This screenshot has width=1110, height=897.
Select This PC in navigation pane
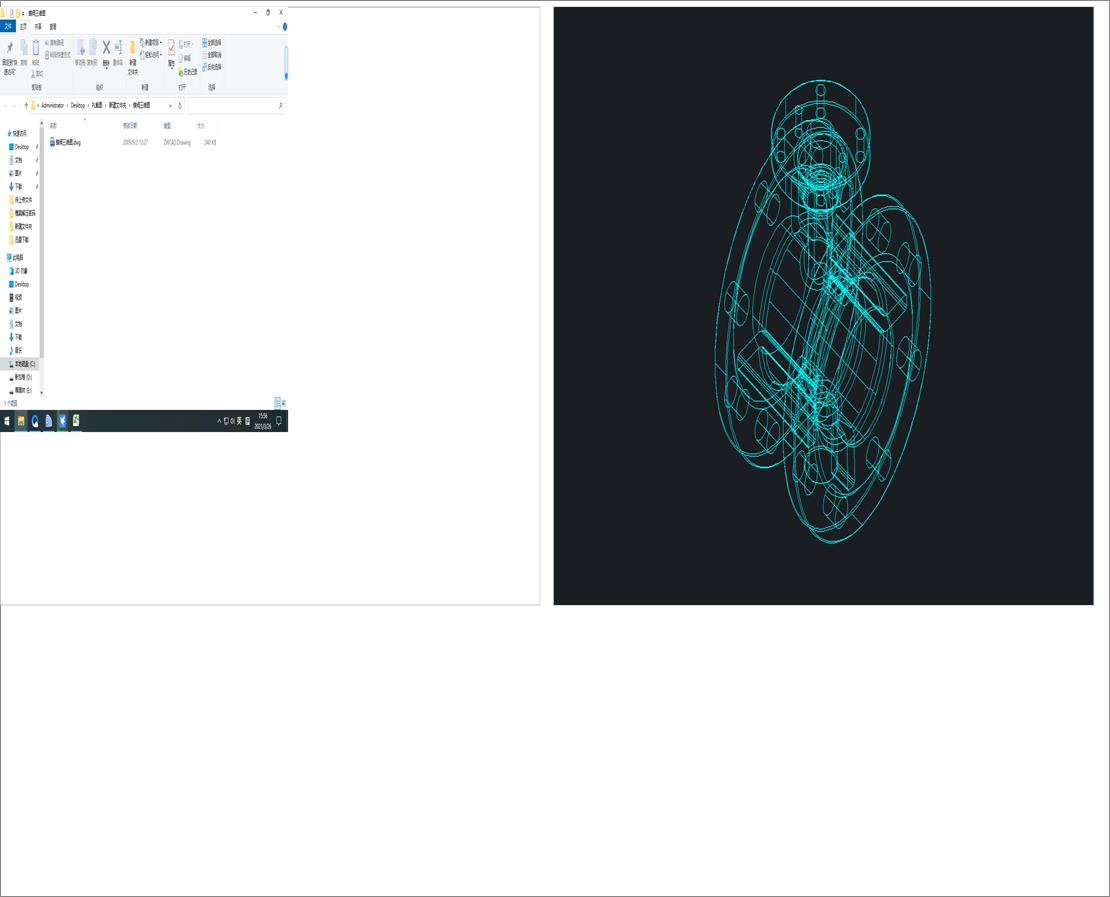[16, 258]
